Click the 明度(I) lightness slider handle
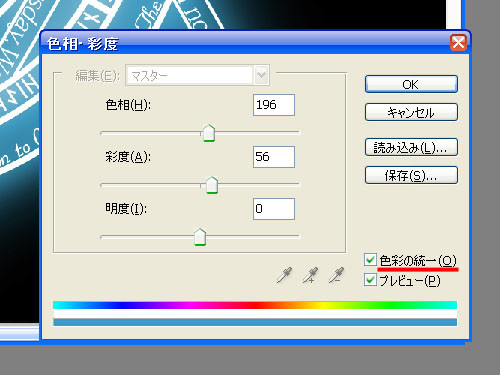This screenshot has height=375, width=500. [200, 237]
